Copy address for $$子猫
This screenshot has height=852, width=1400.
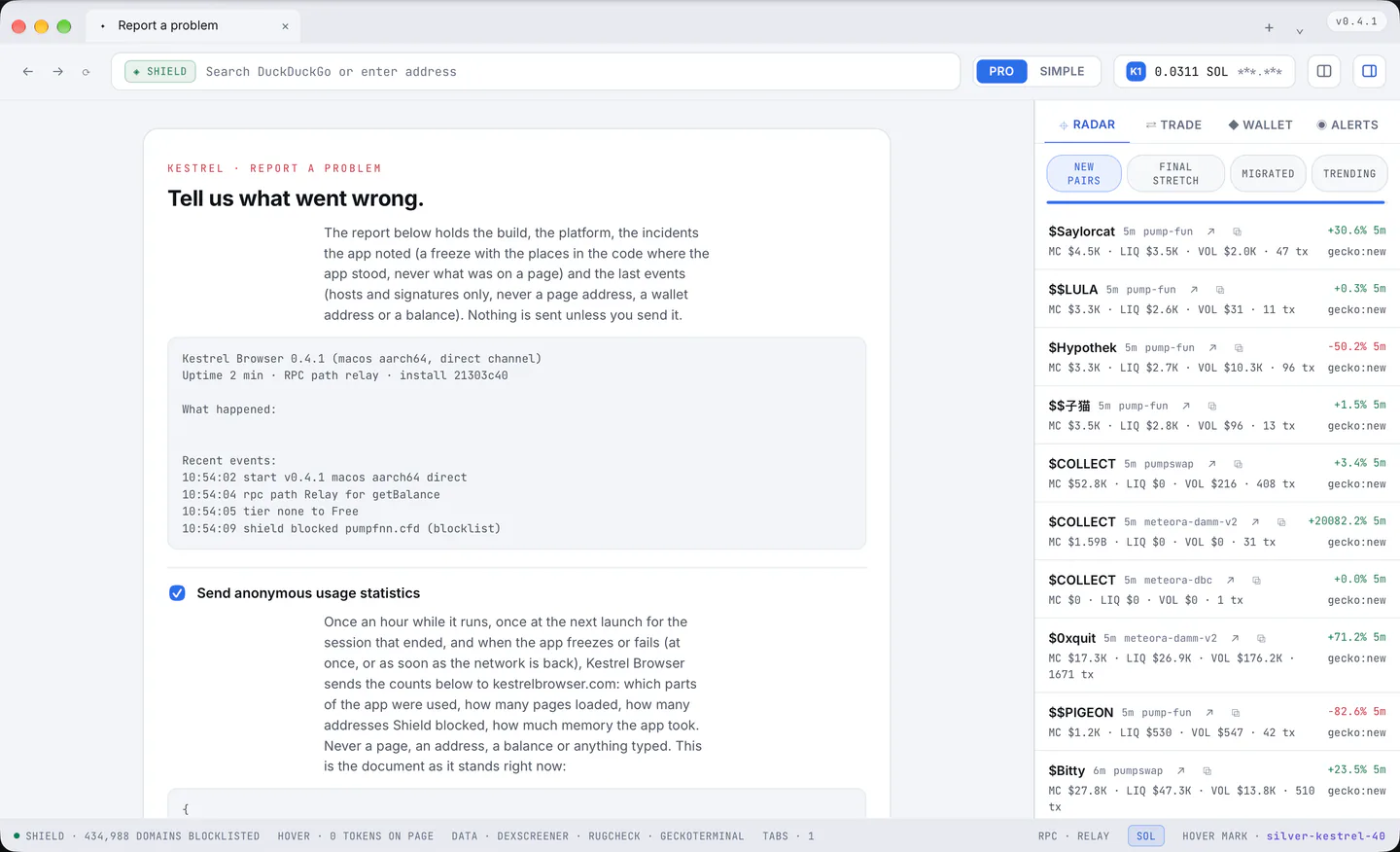pyautogui.click(x=1212, y=406)
